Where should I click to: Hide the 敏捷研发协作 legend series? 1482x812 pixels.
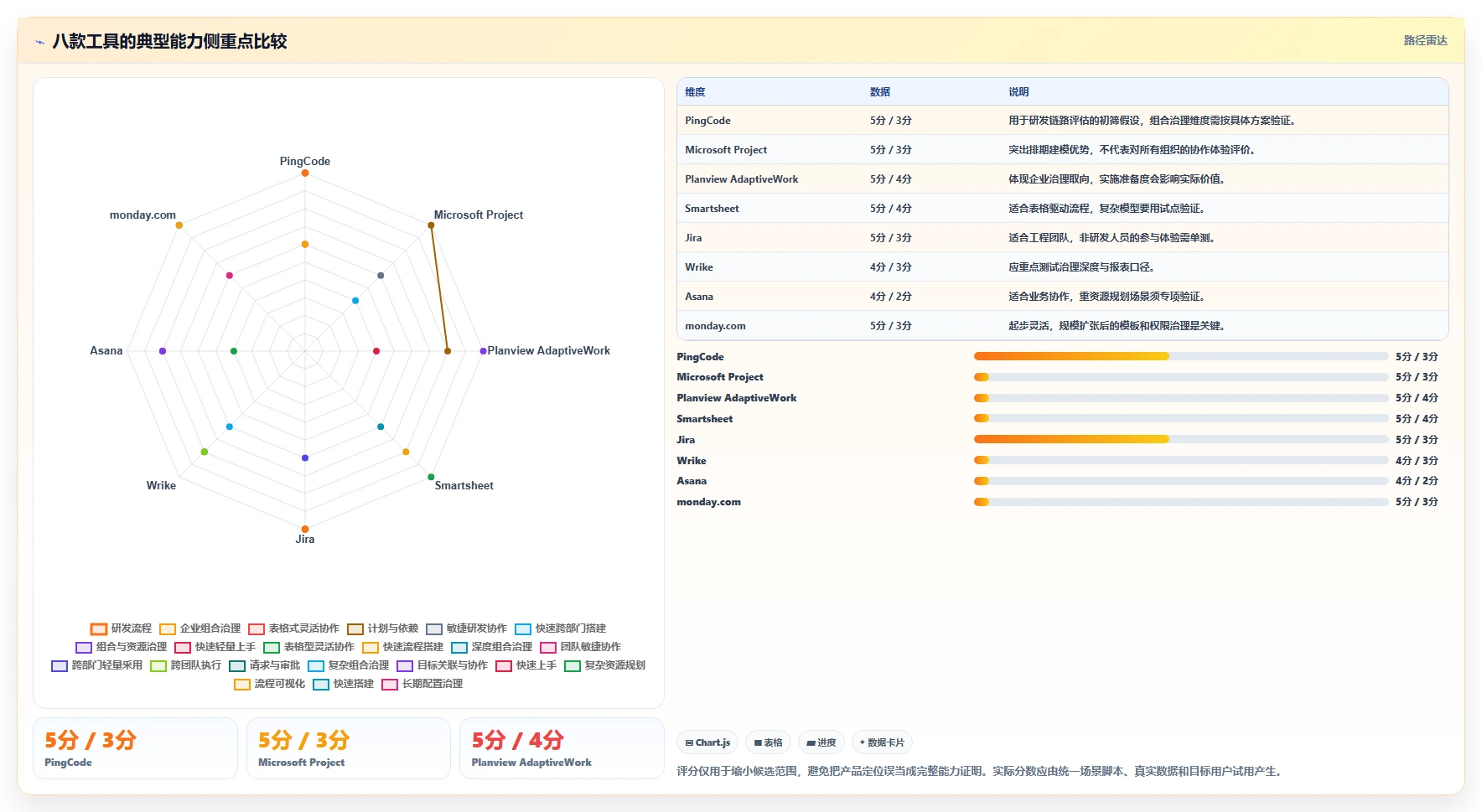coord(466,628)
